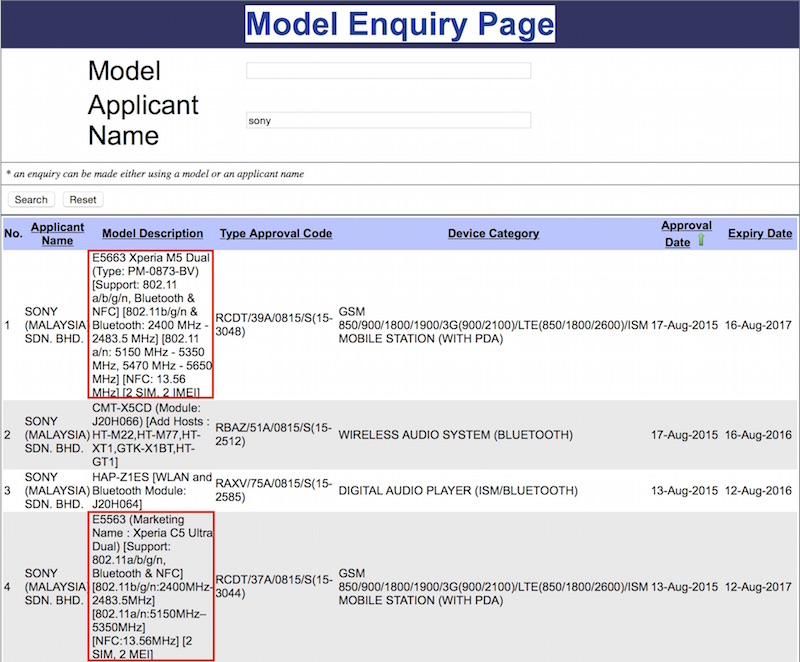This screenshot has width=800, height=662.
Task: Sort by Device Category column header
Action: click(493, 233)
